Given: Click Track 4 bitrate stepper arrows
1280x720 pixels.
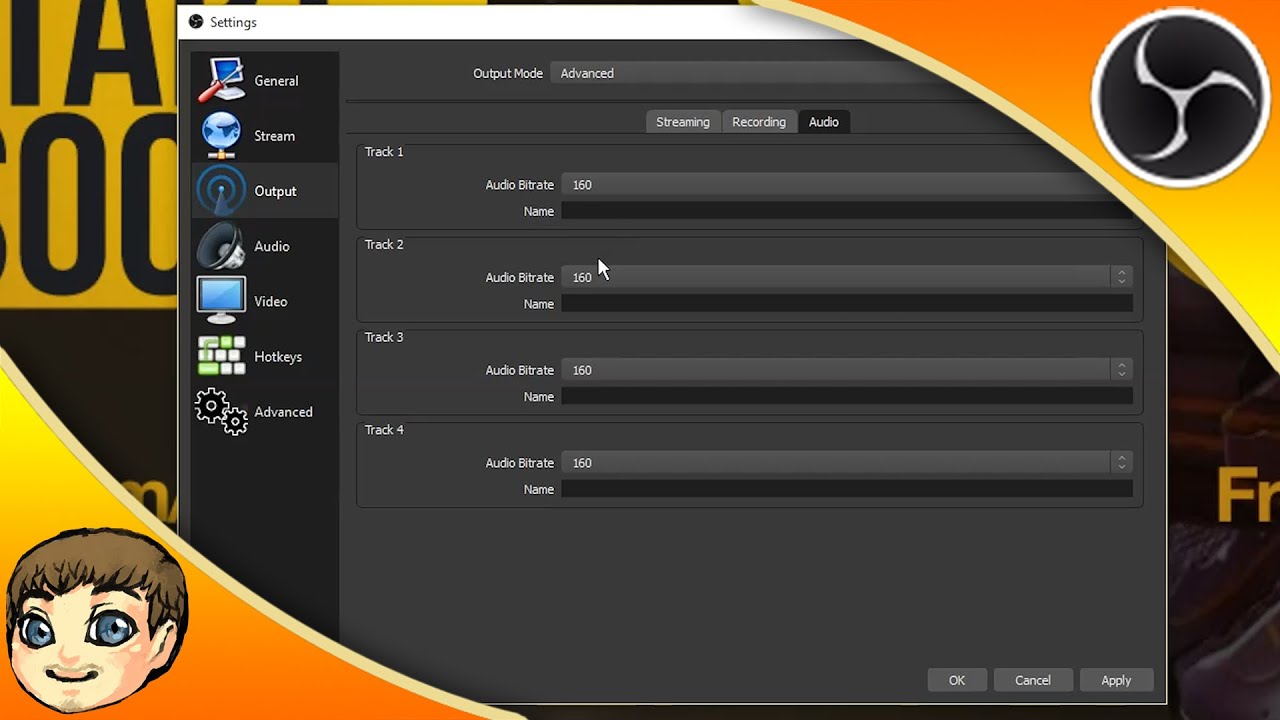Looking at the screenshot, I should [1121, 463].
